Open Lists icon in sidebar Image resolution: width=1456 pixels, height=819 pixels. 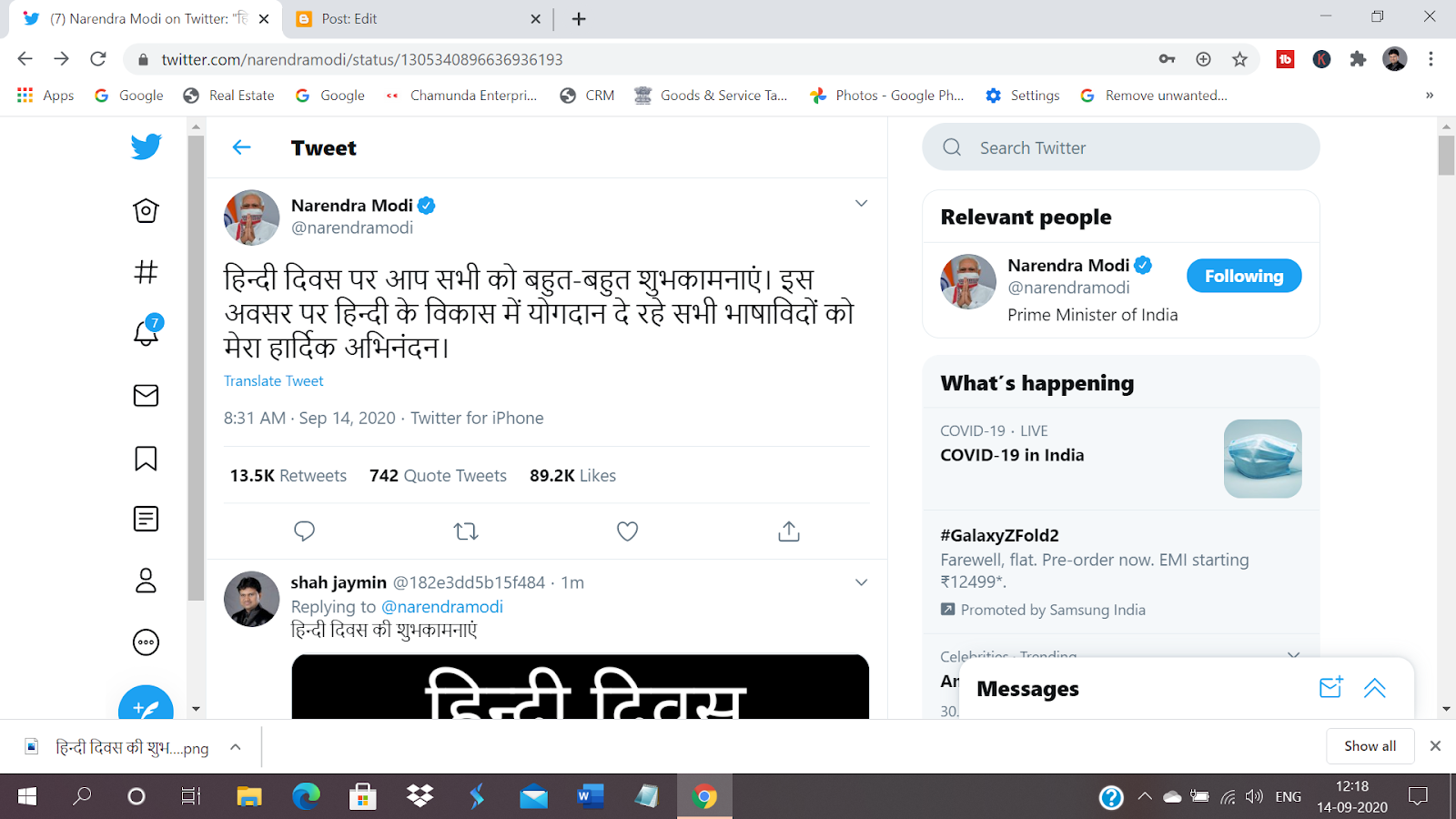point(146,519)
